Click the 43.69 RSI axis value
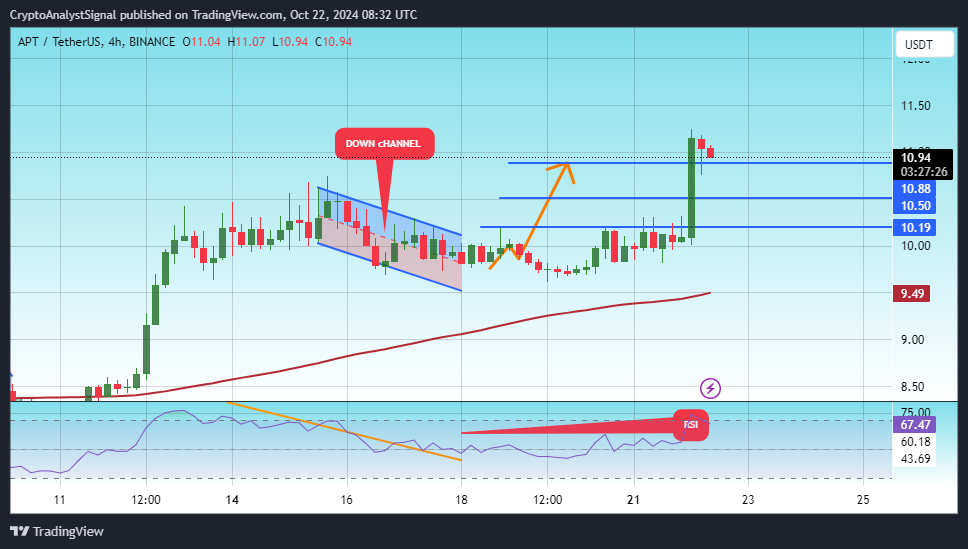The image size is (968, 549). click(x=916, y=458)
